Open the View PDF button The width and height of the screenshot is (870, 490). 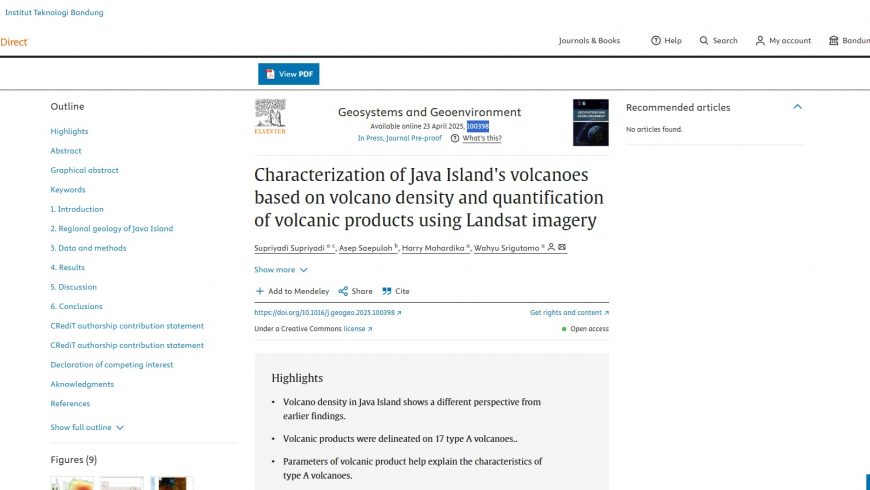(x=289, y=74)
